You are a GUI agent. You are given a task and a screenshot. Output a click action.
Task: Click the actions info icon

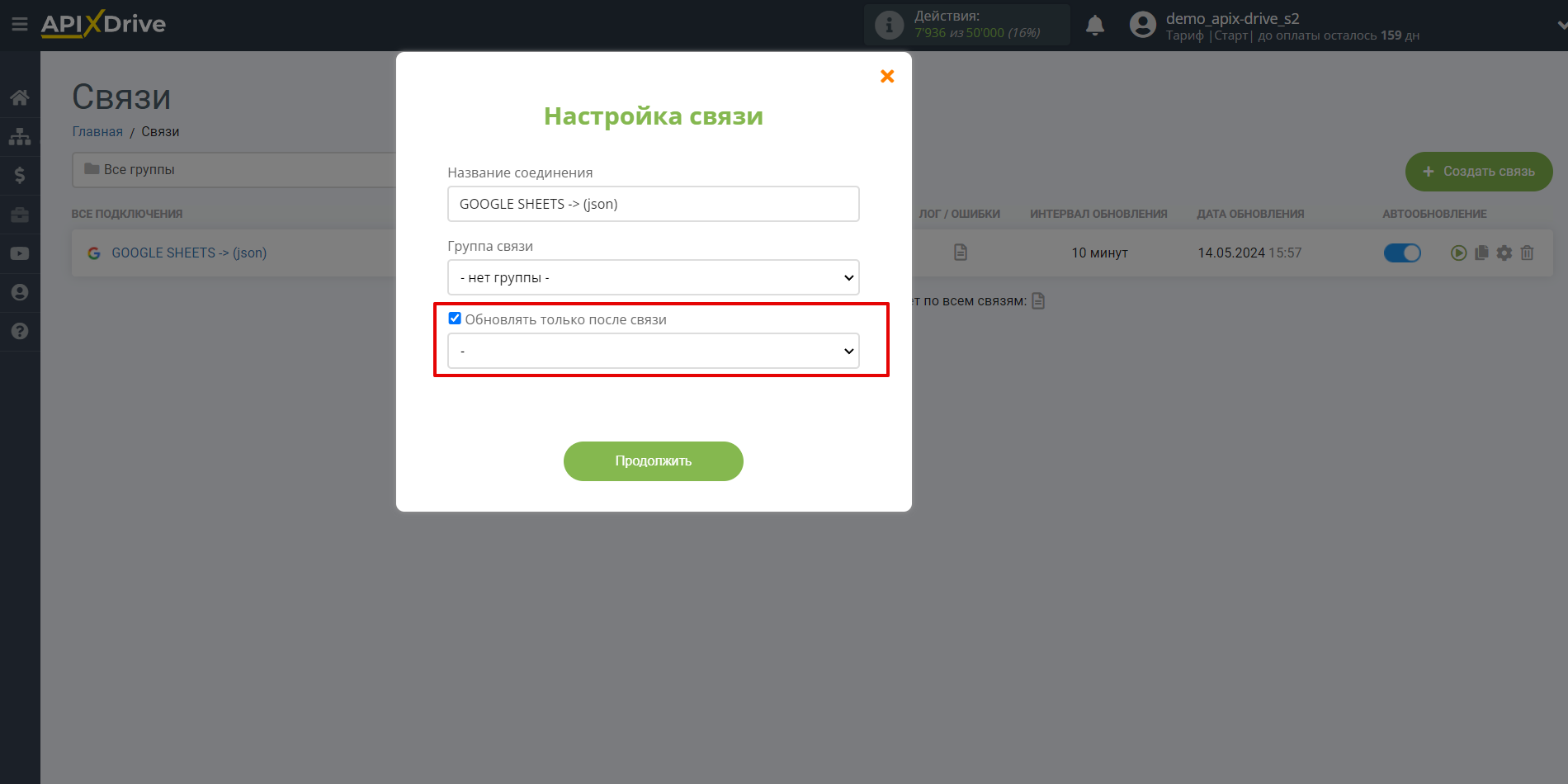(x=889, y=26)
